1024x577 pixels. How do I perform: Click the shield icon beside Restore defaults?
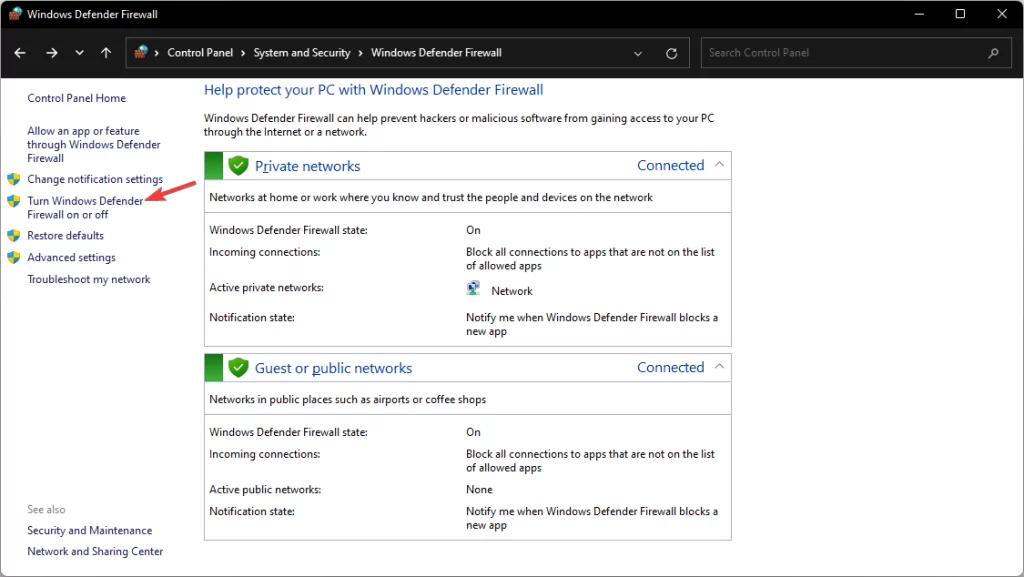point(14,235)
